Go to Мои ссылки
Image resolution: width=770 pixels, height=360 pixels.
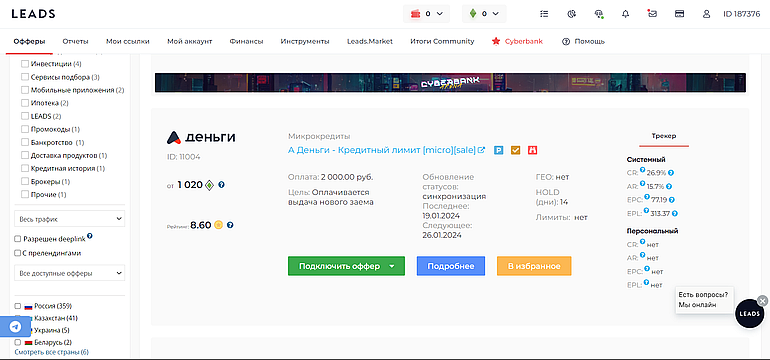pos(128,41)
